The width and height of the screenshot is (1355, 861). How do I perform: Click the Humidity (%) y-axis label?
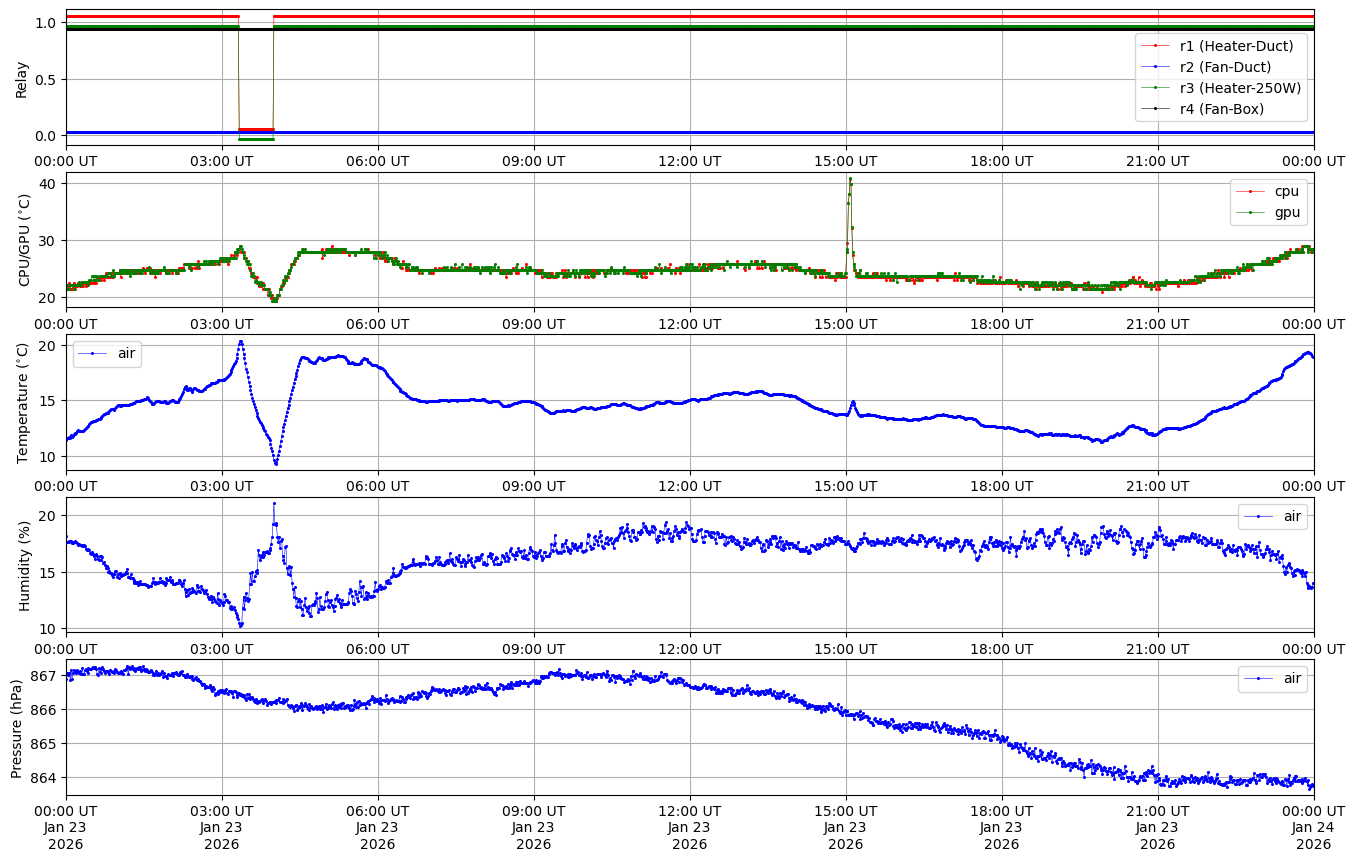click(24, 565)
